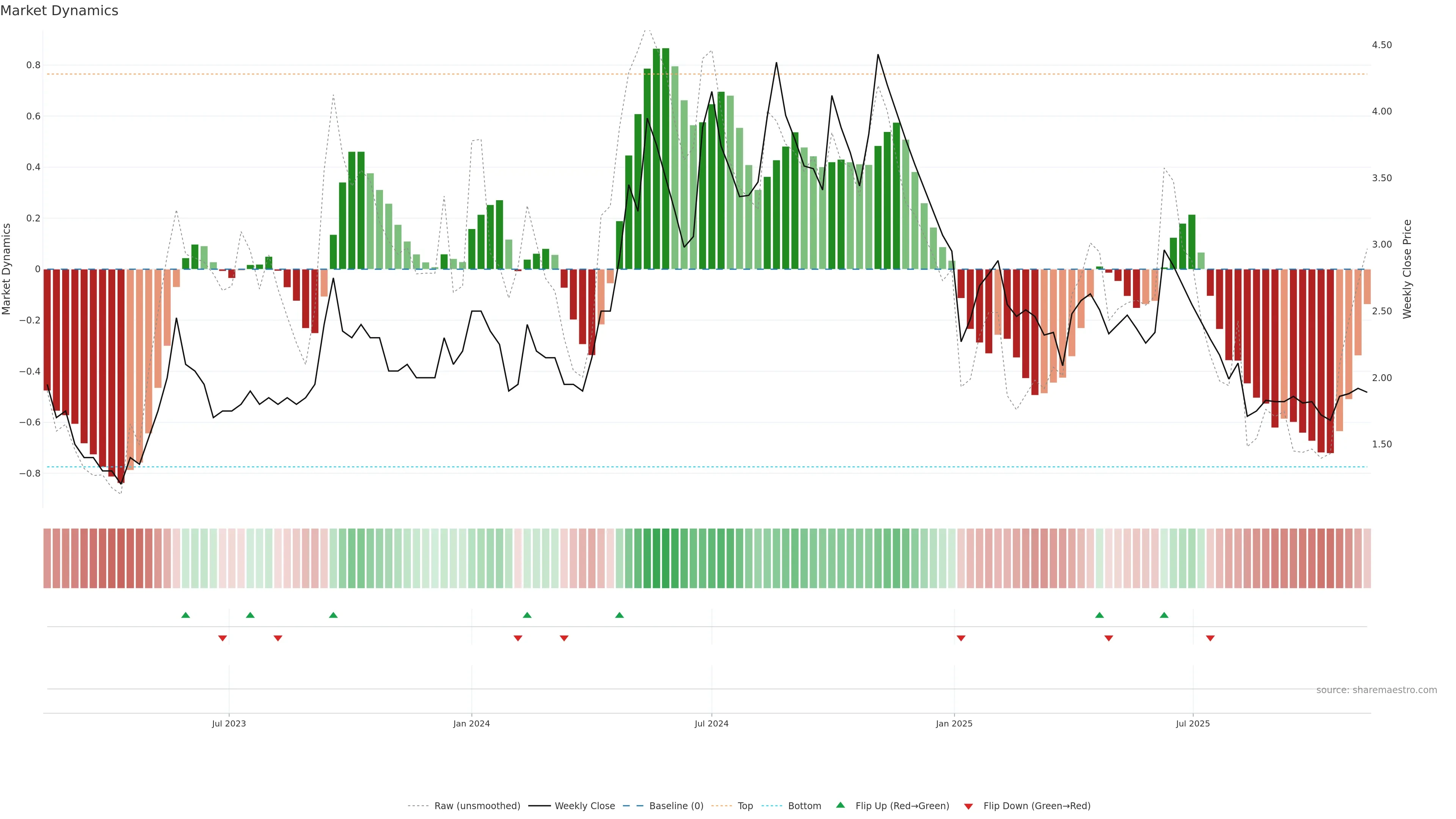Click the first dark red heat strip cell
This screenshot has width=1456, height=819.
click(x=47, y=559)
